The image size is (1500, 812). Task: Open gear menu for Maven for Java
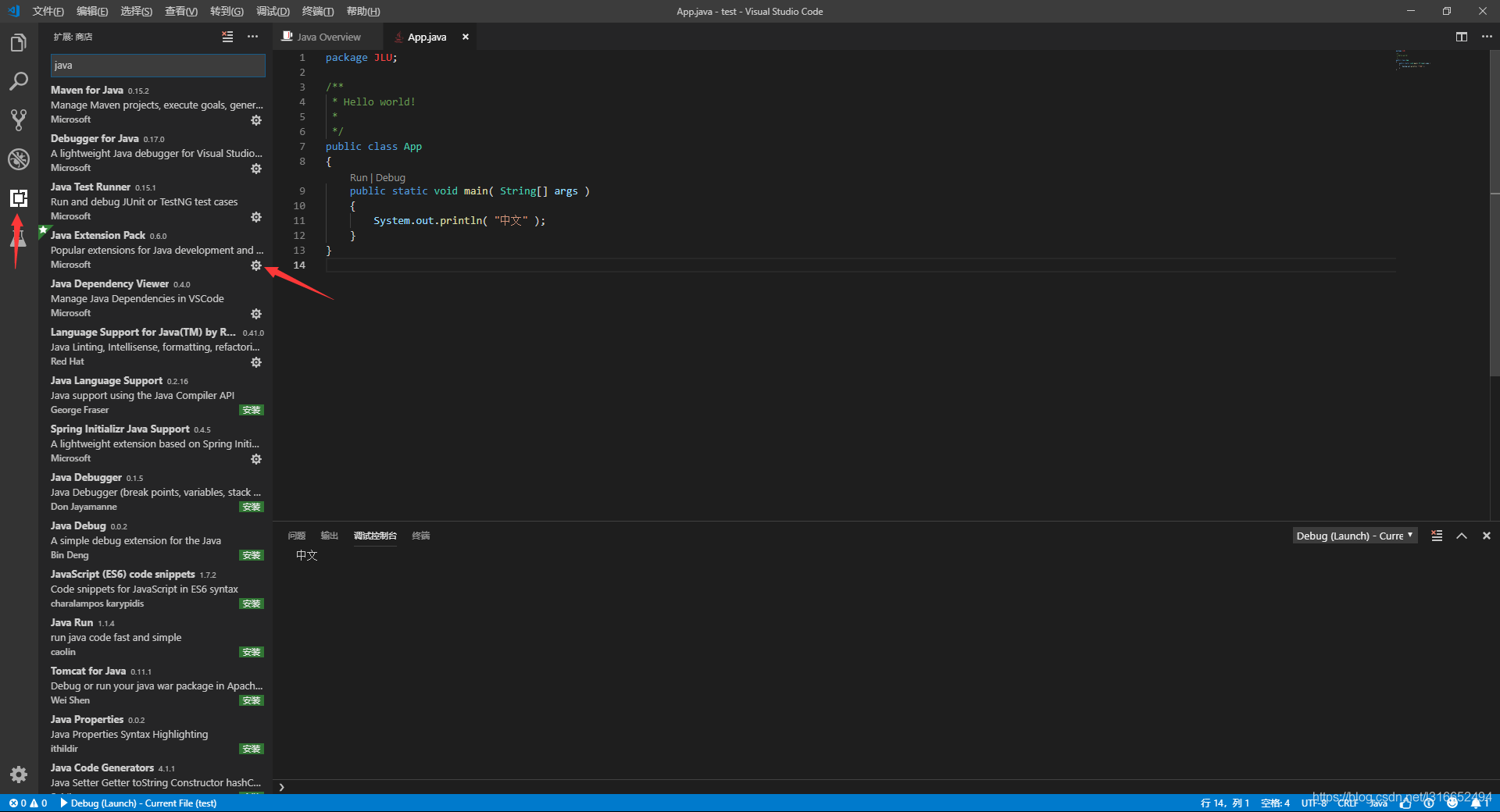click(256, 120)
